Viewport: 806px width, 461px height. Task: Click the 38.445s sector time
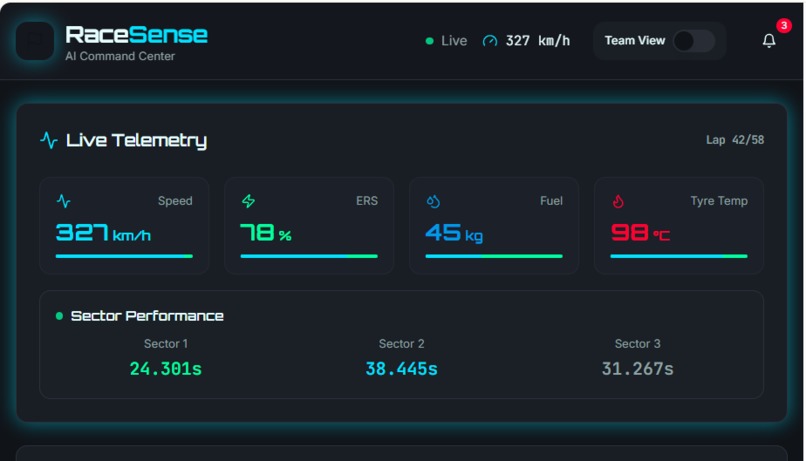[x=401, y=368]
